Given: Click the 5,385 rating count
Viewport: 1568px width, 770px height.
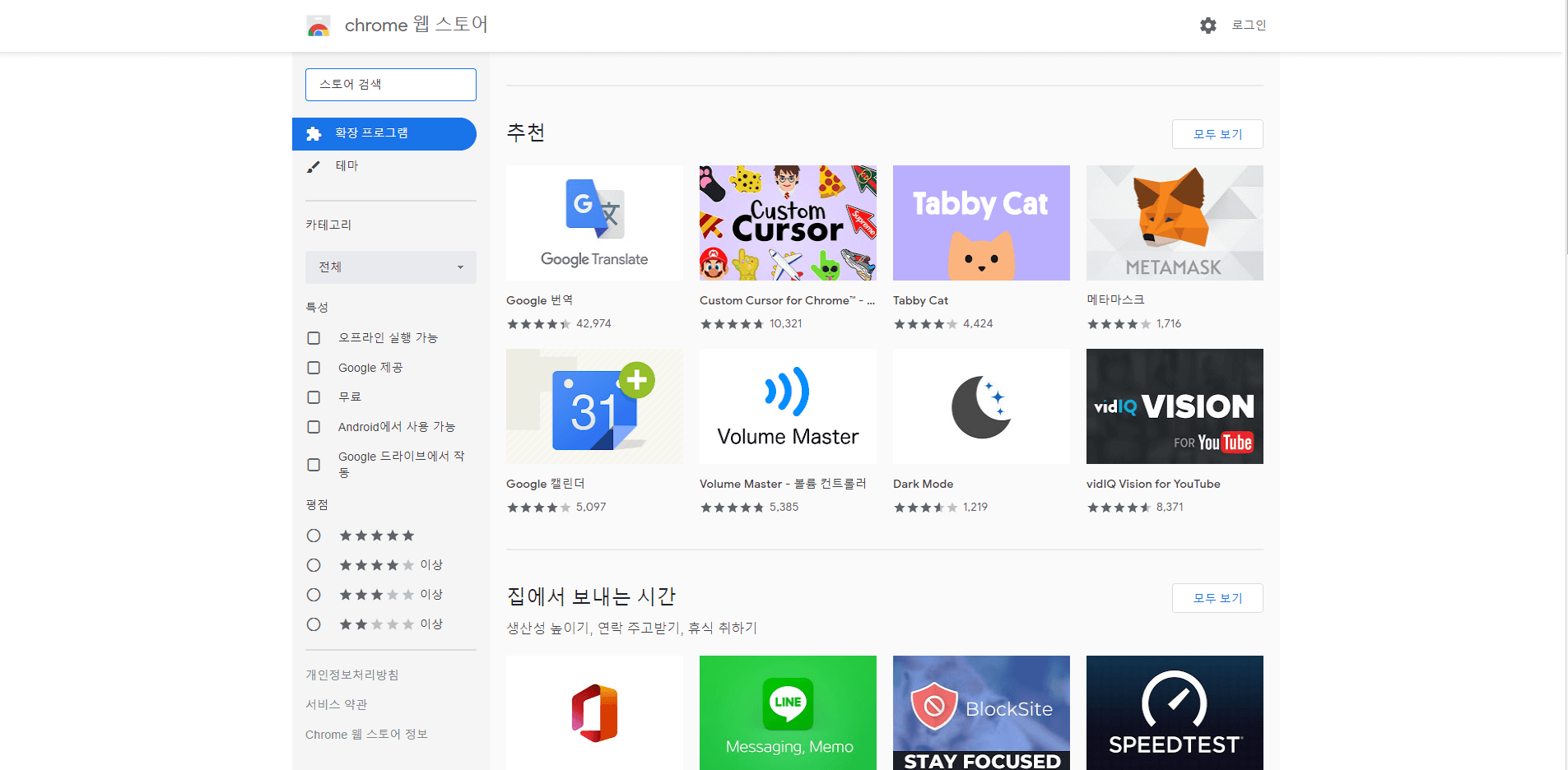Looking at the screenshot, I should click(784, 508).
